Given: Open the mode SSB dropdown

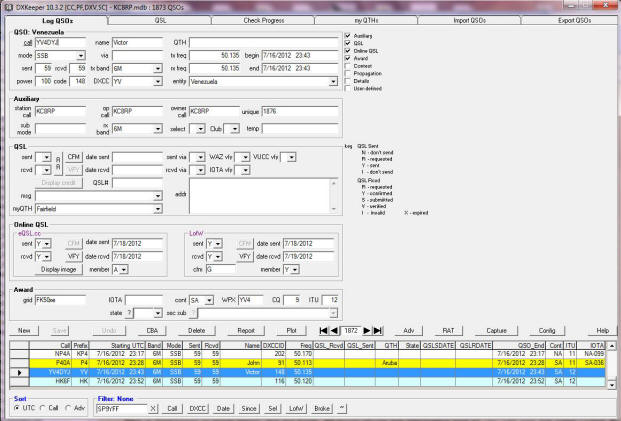Looking at the screenshot, I should pos(81,56).
